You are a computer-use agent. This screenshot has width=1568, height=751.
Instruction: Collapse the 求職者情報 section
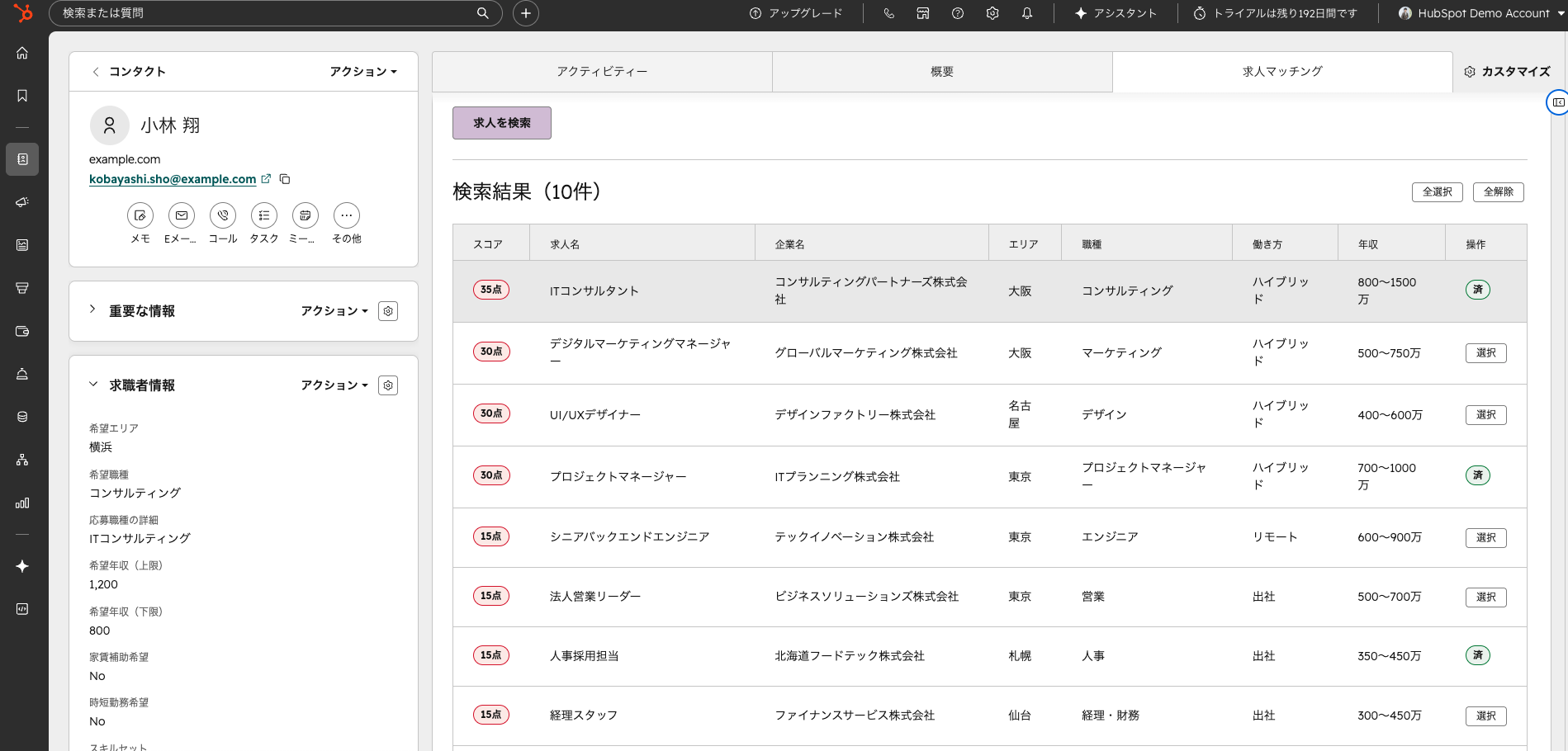93,385
